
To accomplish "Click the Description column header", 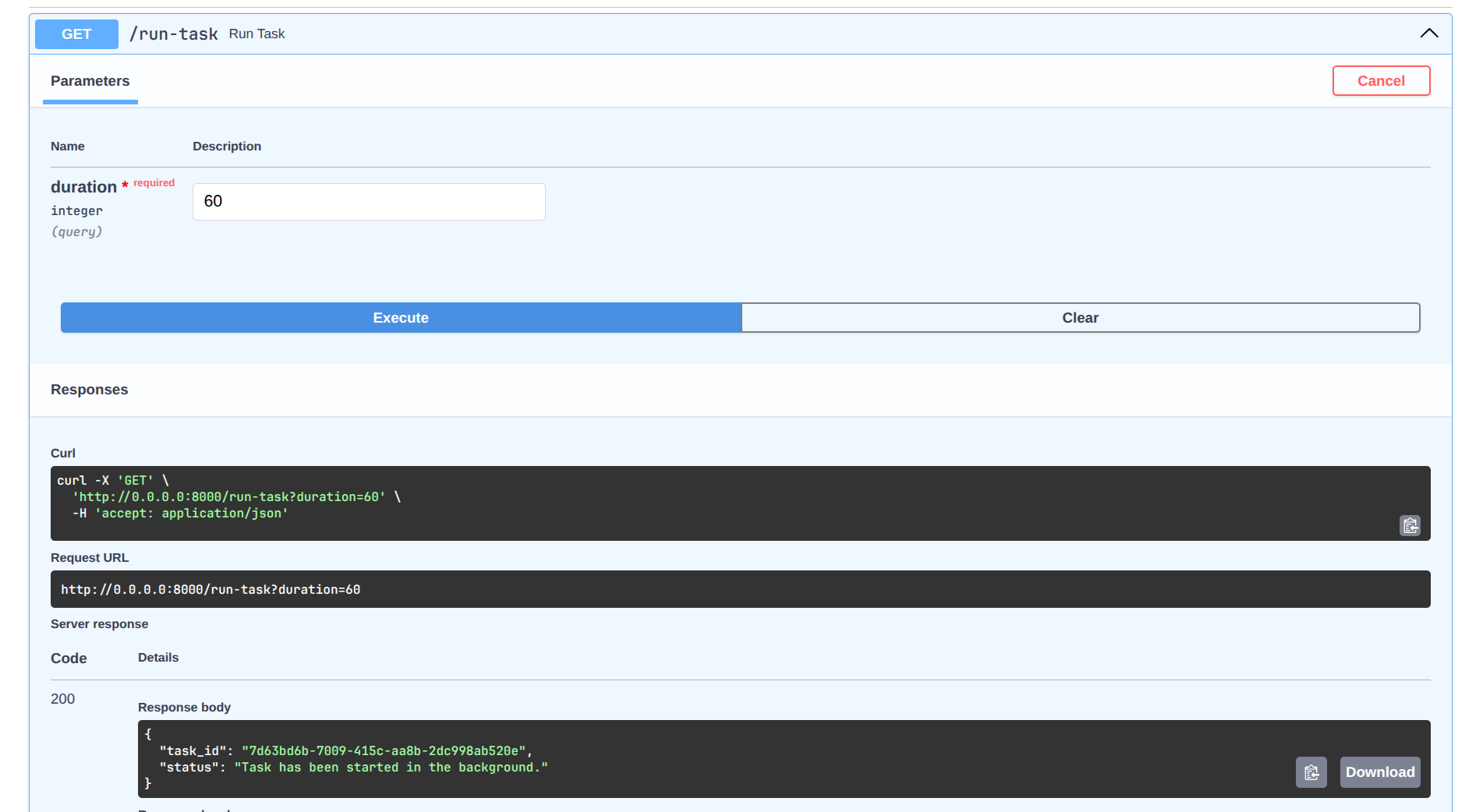I will (227, 147).
